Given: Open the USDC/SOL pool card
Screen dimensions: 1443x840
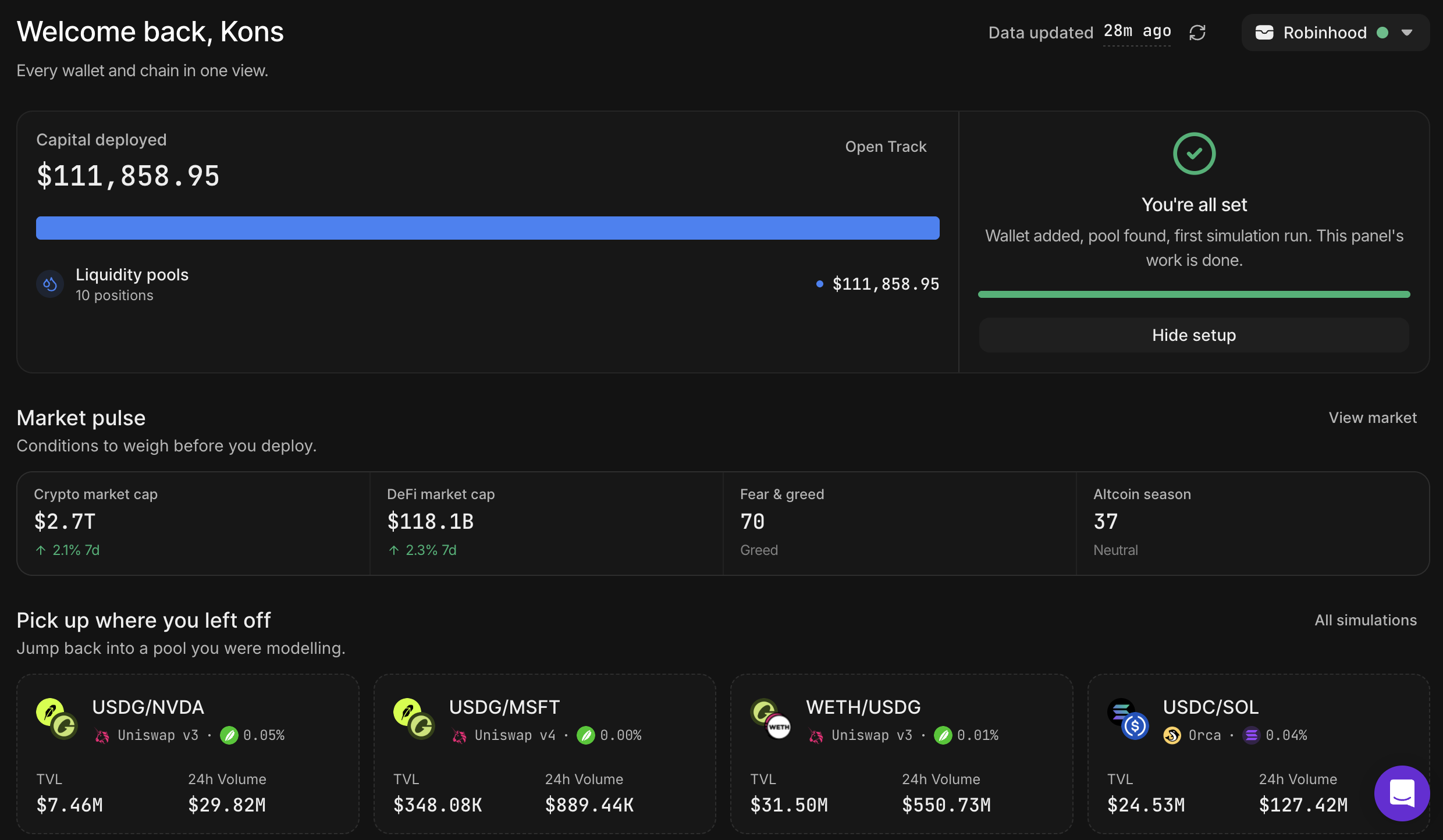Looking at the screenshot, I should click(x=1259, y=754).
